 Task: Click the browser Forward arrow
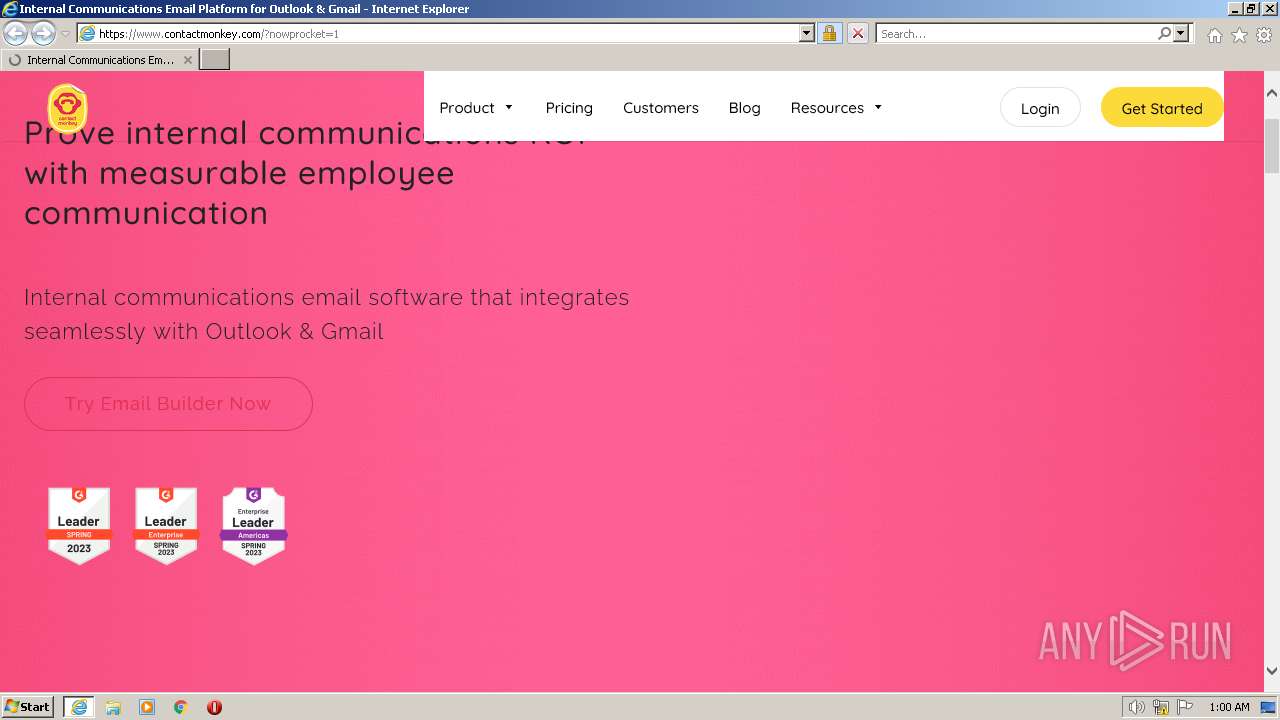click(x=43, y=34)
